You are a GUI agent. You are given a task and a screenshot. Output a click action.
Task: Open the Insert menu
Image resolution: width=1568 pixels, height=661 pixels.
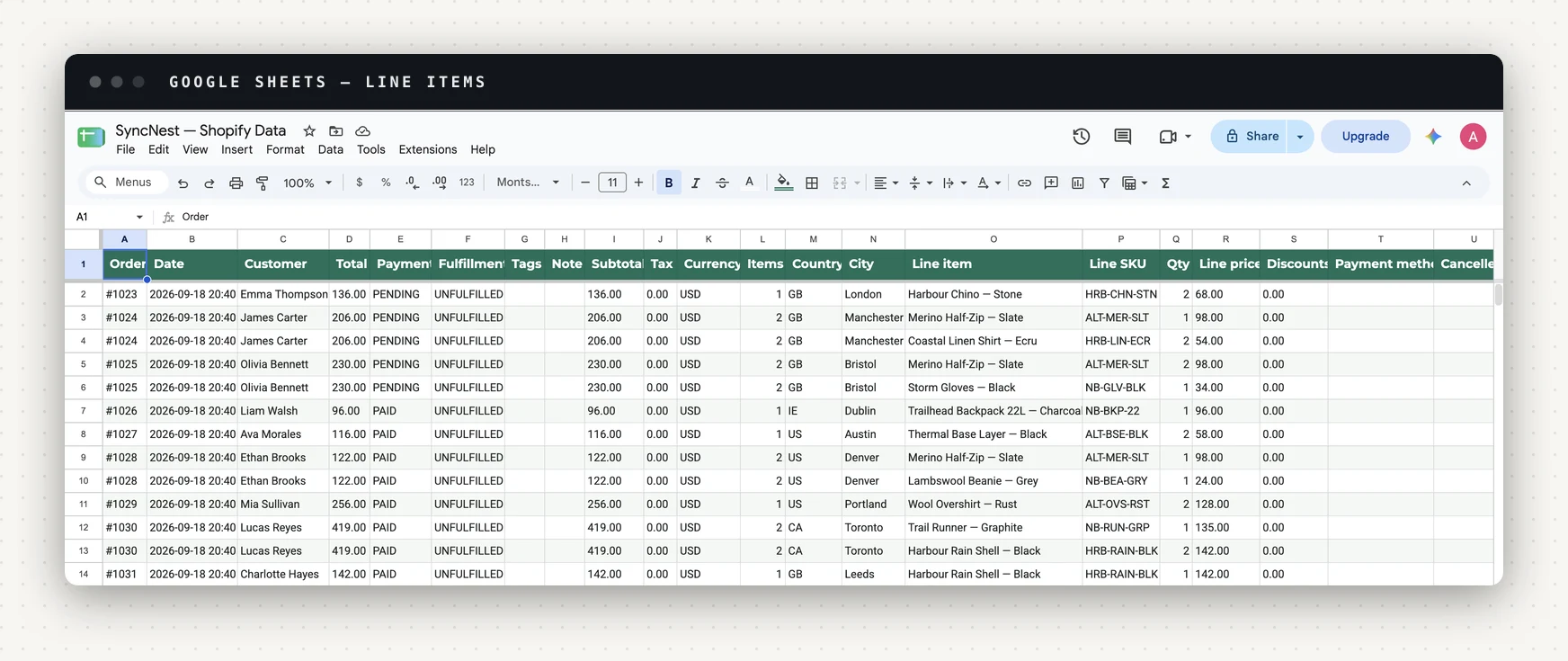[236, 150]
